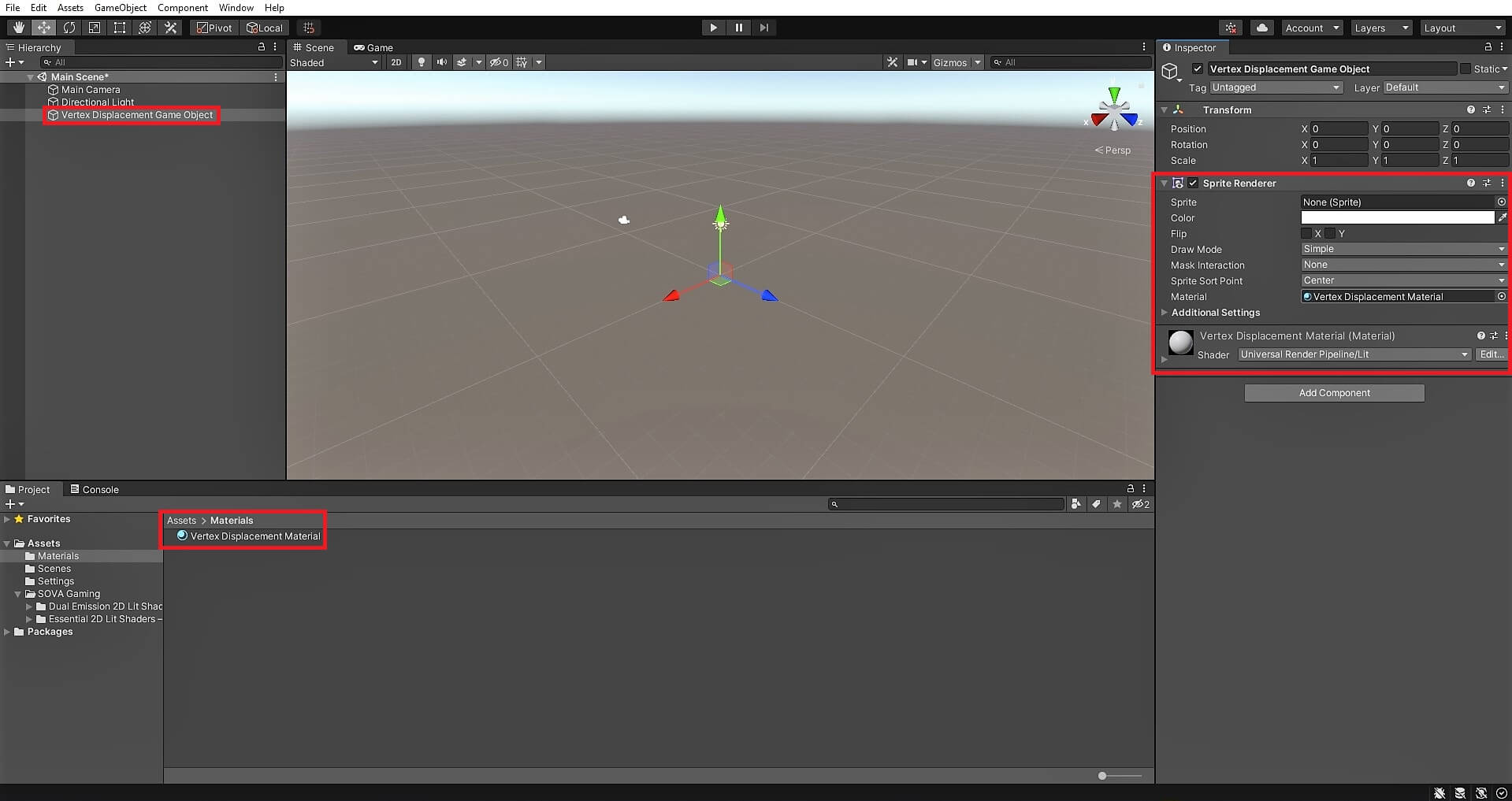Click the shader Edit button
This screenshot has height=801, width=1512.
point(1492,354)
